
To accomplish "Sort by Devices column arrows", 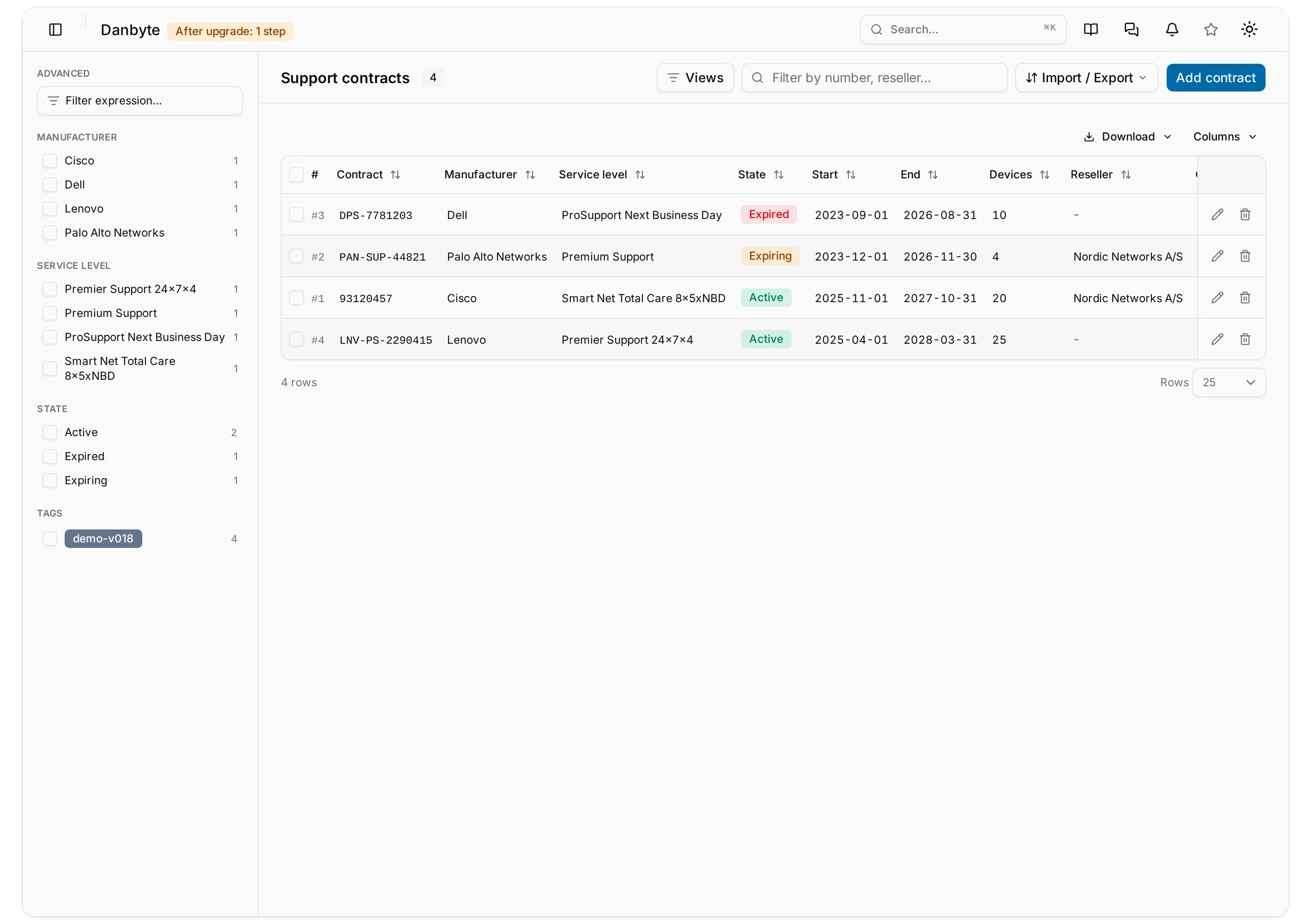I will click(x=1045, y=174).
